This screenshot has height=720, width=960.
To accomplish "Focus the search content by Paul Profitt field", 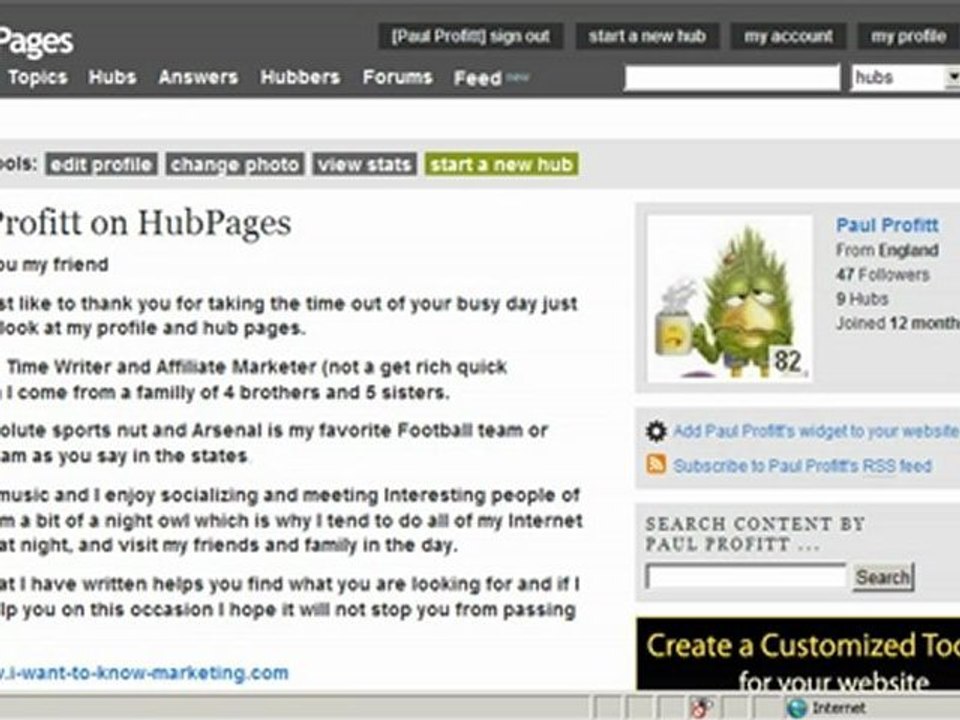I will (746, 577).
